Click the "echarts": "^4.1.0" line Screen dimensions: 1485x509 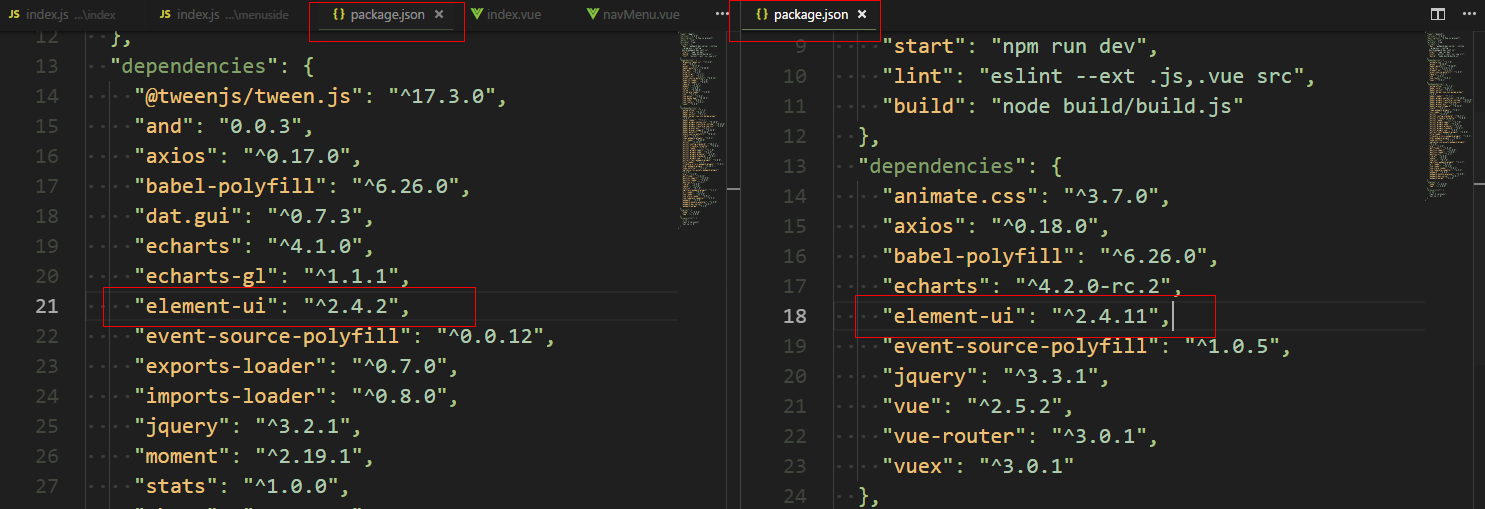pos(252,246)
